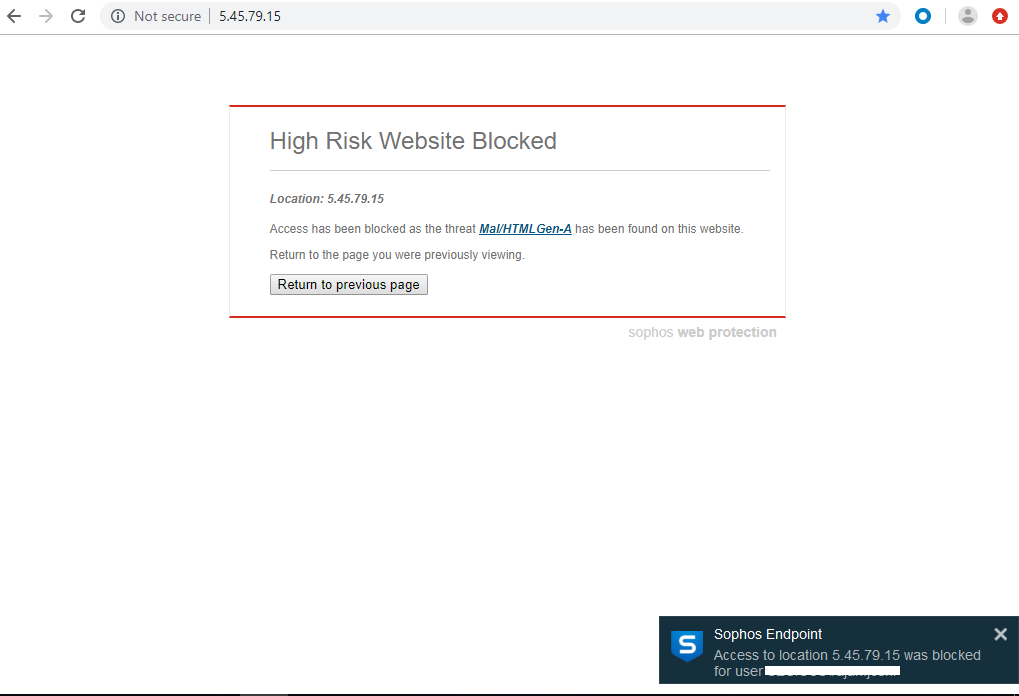1019x696 pixels.
Task: Reload the blocked page
Action: [78, 16]
